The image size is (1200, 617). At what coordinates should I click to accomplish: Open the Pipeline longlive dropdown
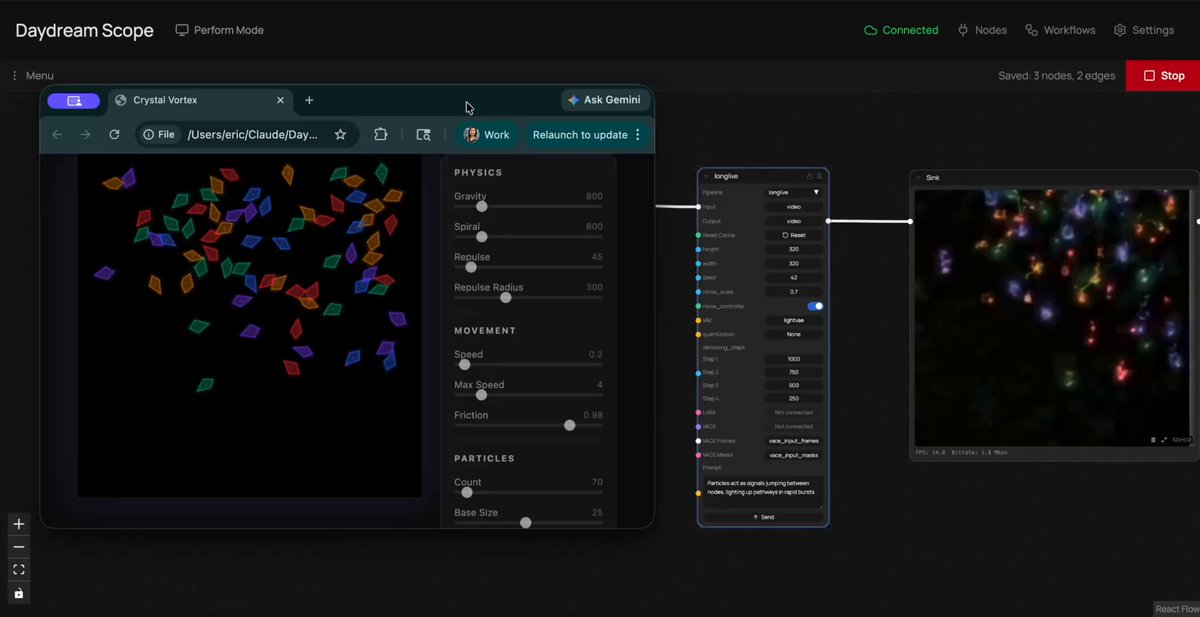794,192
